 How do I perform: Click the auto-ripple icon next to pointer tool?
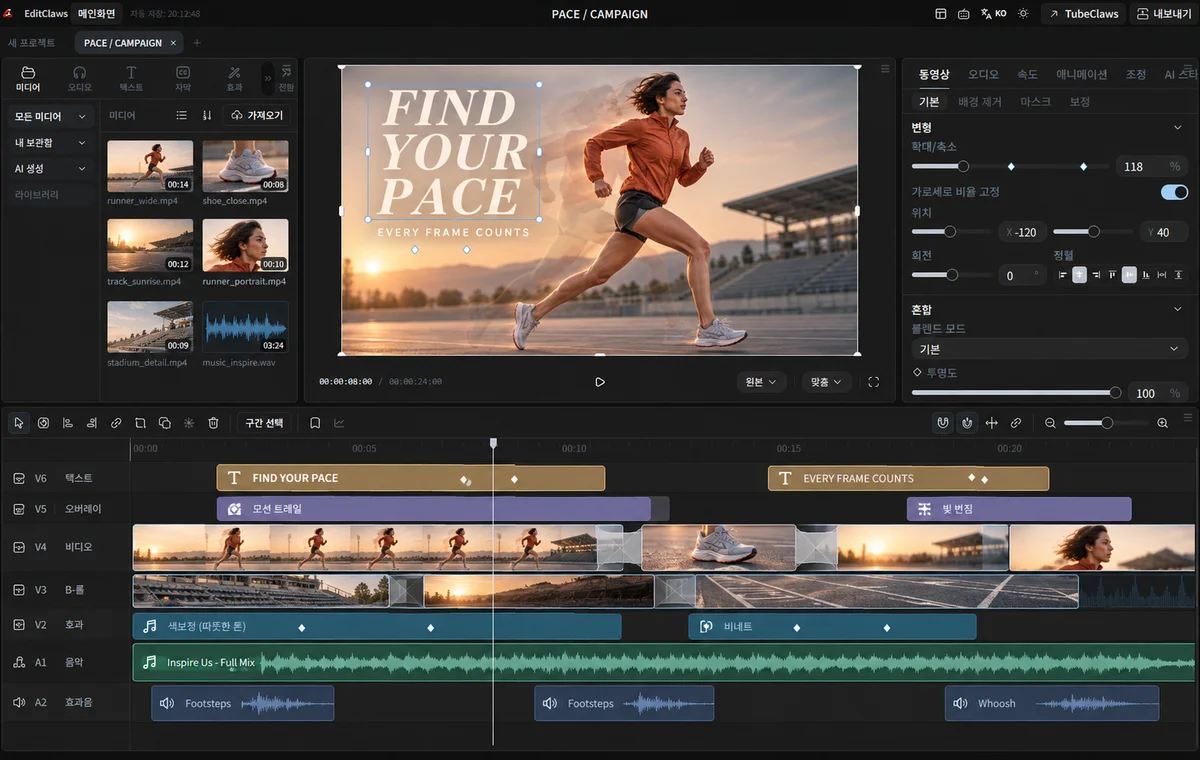tap(44, 423)
